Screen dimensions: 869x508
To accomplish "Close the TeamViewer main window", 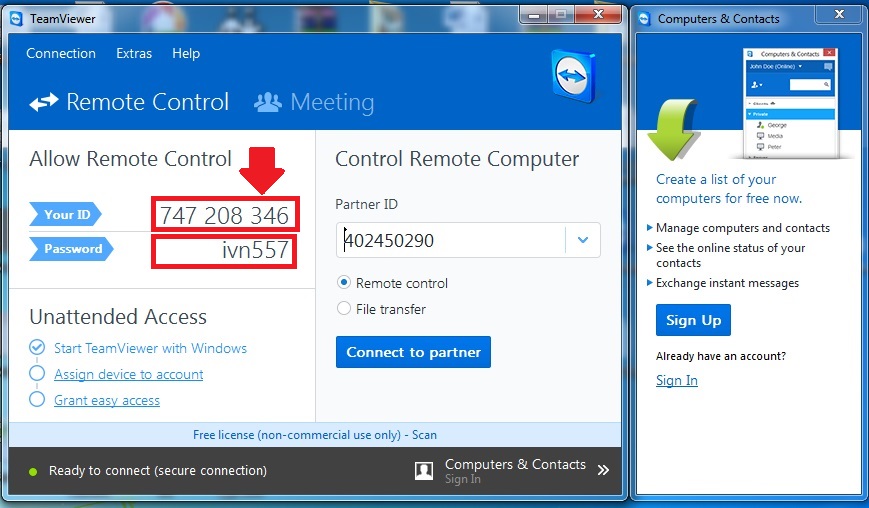I will coord(598,15).
